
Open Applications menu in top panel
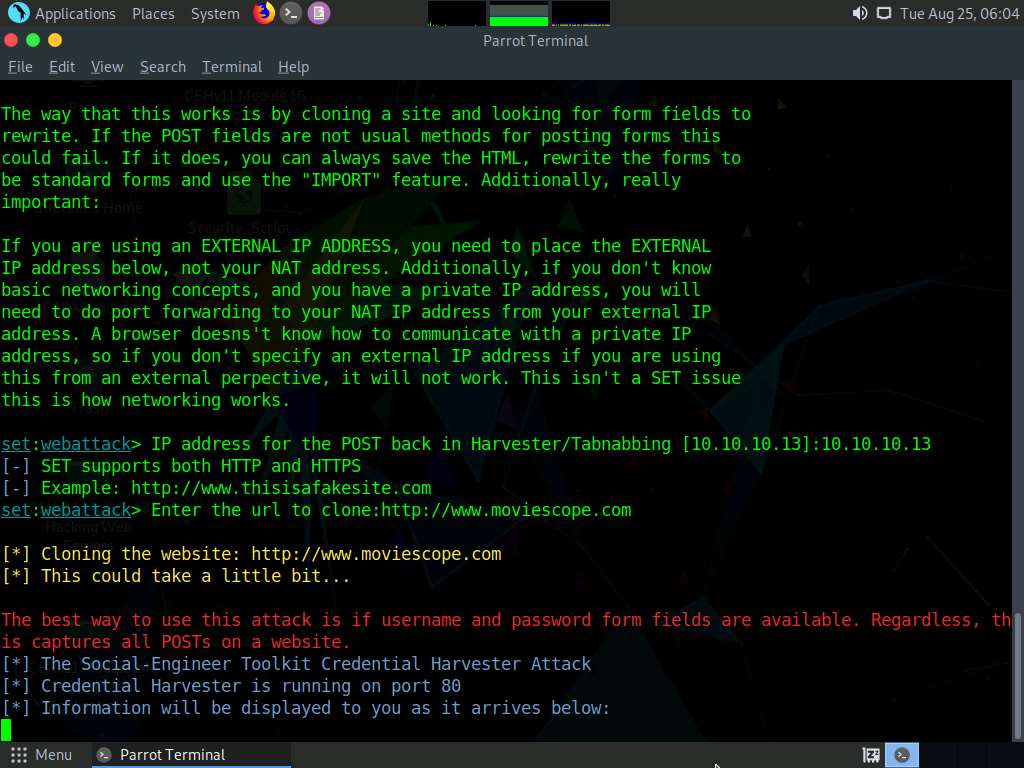click(x=75, y=14)
